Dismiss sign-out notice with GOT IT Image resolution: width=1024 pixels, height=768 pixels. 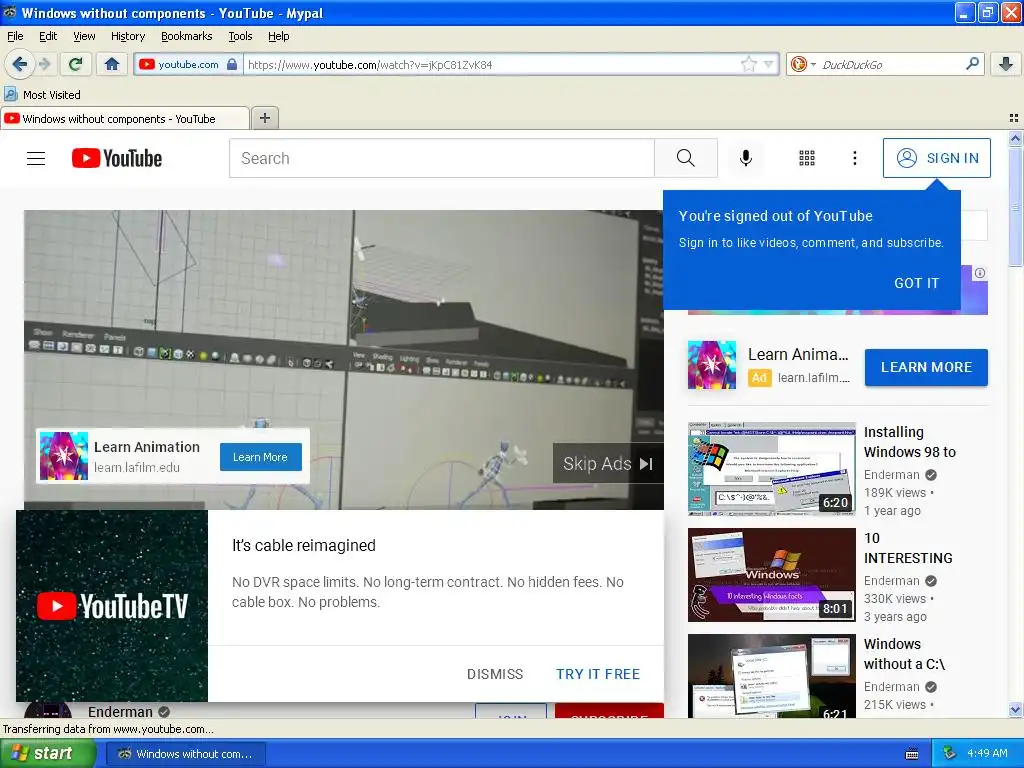916,283
